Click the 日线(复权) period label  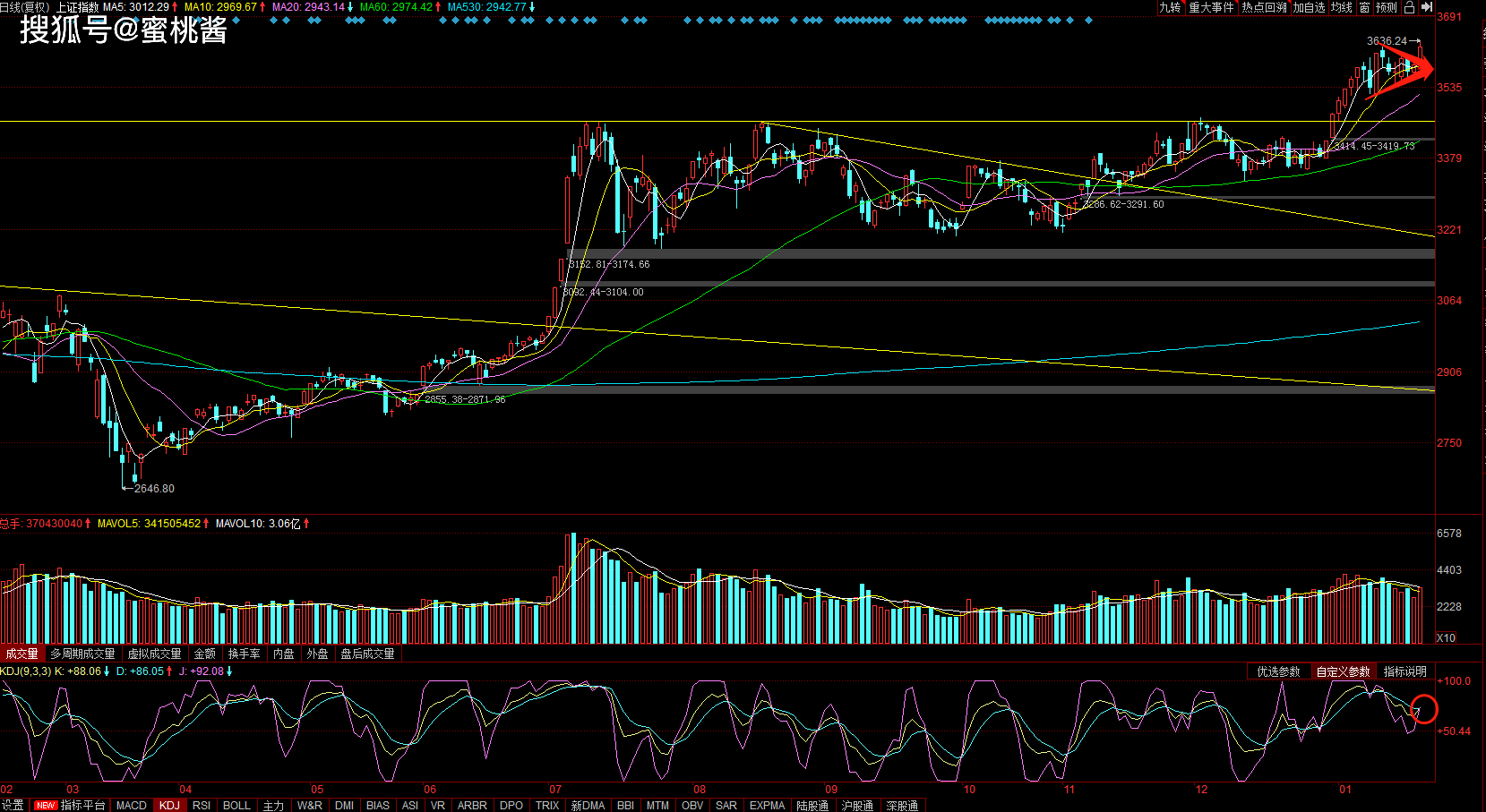pos(24,7)
